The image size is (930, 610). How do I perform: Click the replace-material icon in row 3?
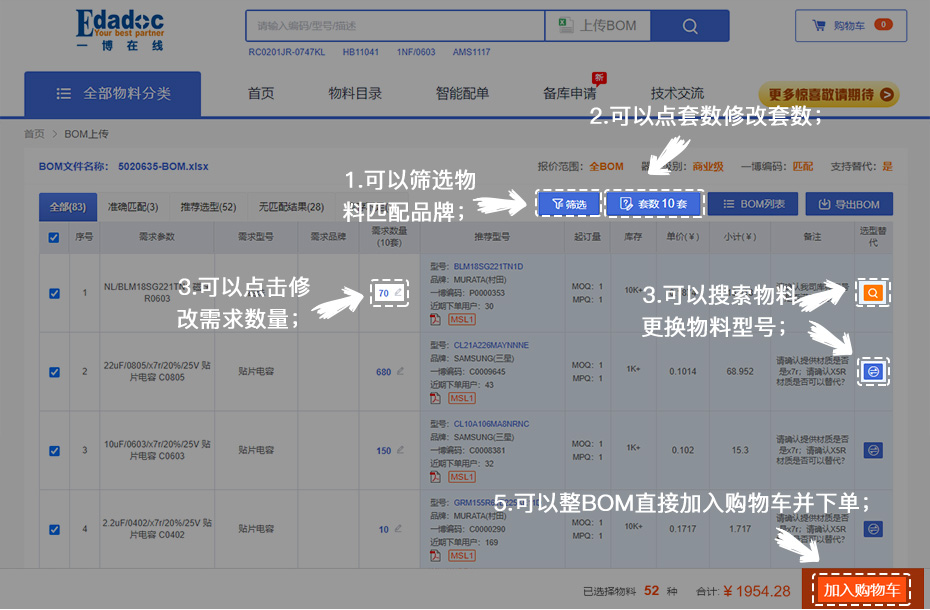pos(873,451)
